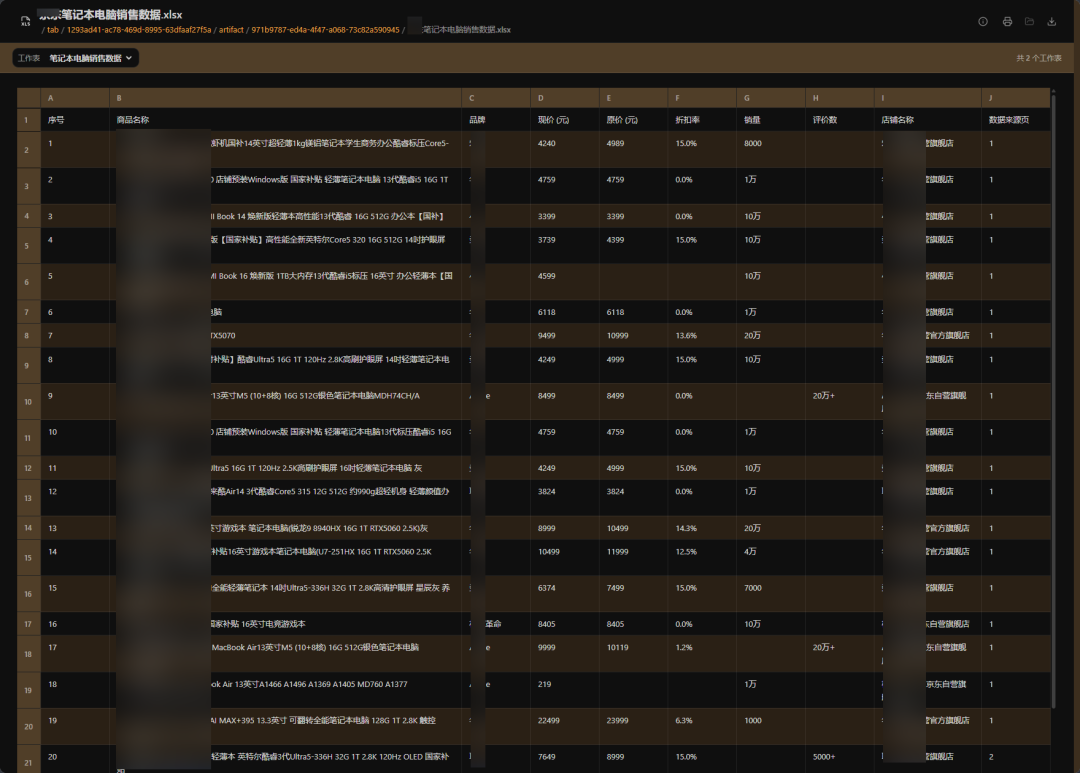Select column G header
Screen dimensions: 1080x773
(x=771, y=98)
